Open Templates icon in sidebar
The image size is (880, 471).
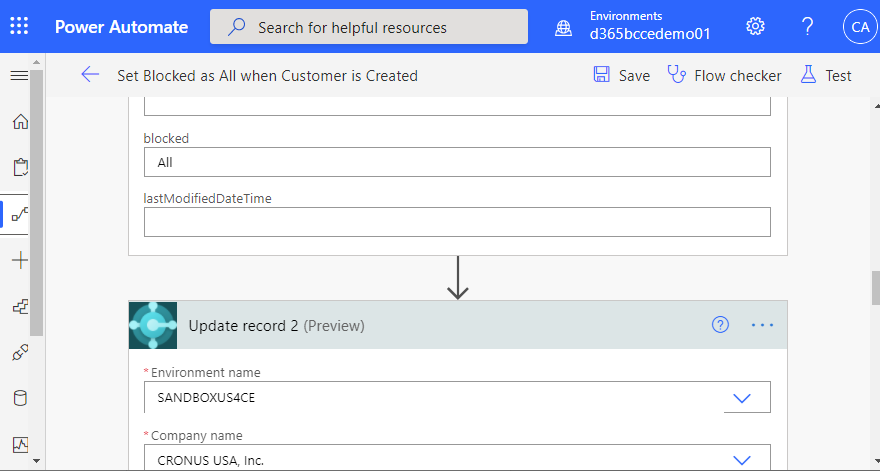(19, 306)
